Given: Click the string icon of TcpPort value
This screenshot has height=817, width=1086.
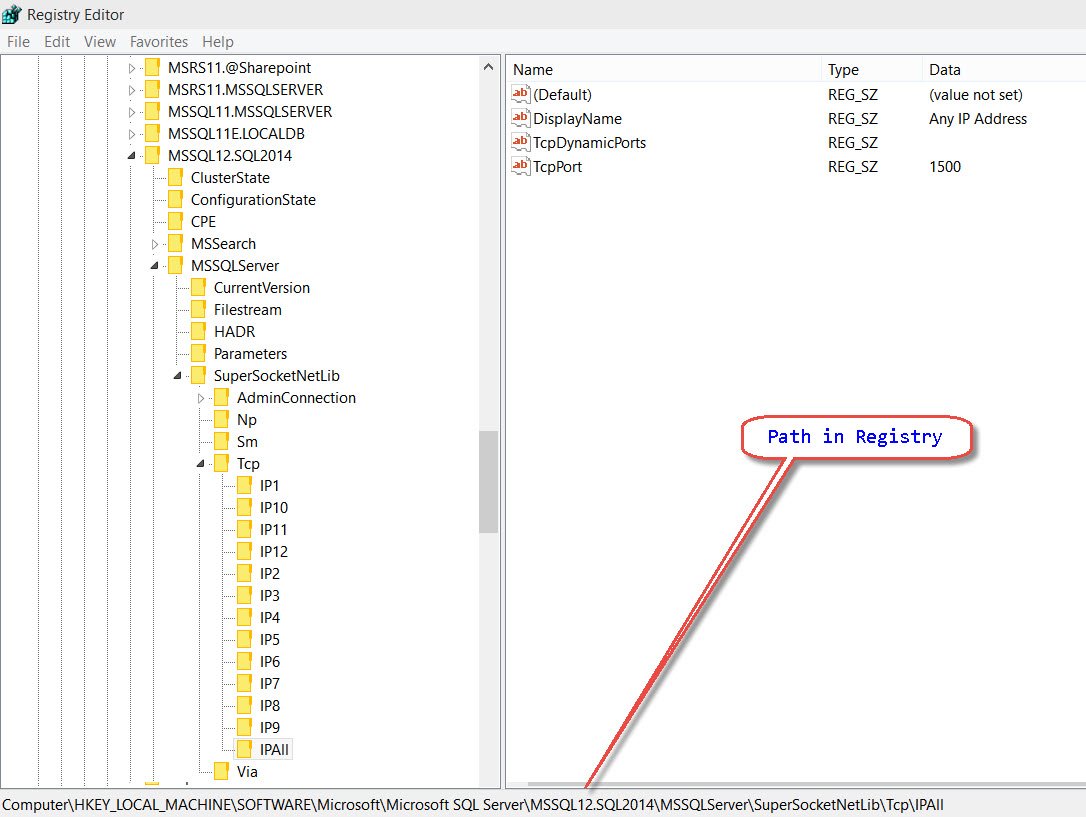Looking at the screenshot, I should [x=521, y=166].
